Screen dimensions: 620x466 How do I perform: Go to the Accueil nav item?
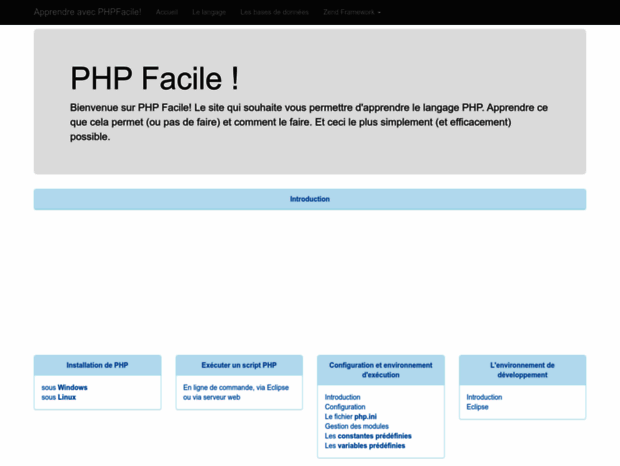tap(166, 12)
